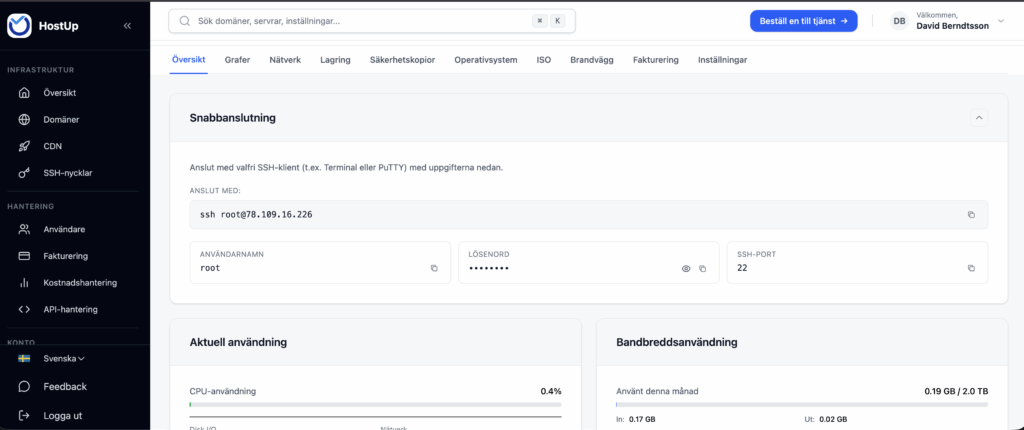Image resolution: width=1024 pixels, height=430 pixels.
Task: Reveal the password with eye icon
Action: point(686,269)
